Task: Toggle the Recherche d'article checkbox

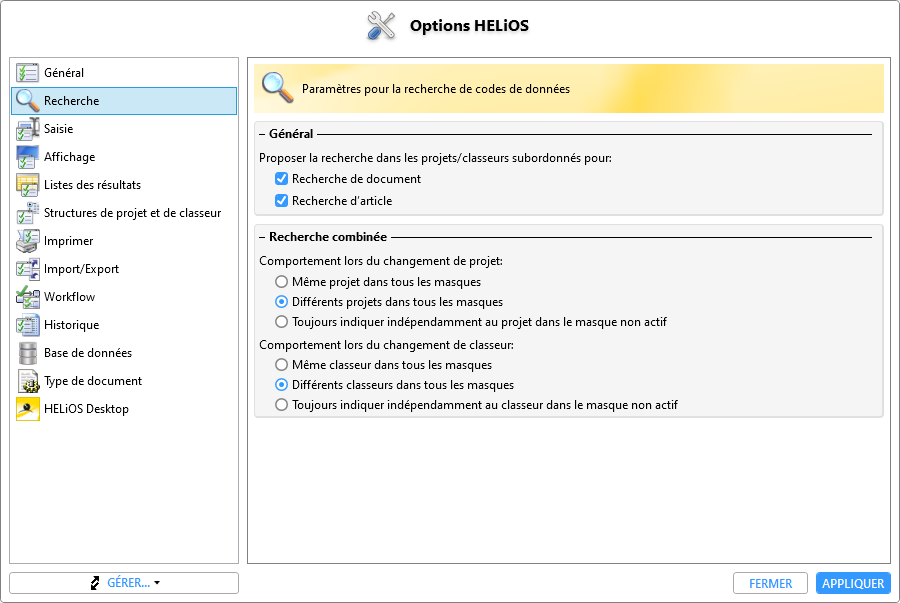Action: coord(281,201)
